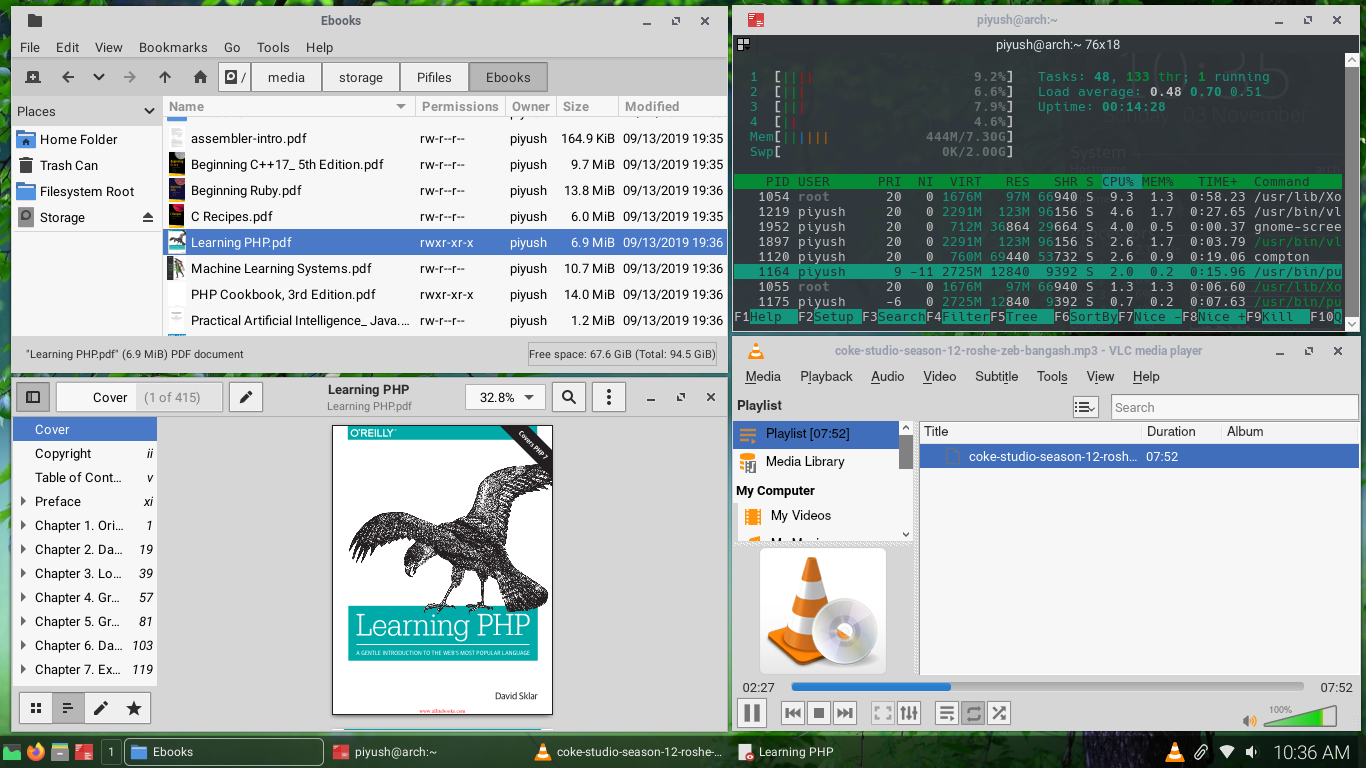The image size is (1366, 768).
Task: Toggle loop repeat mode in VLC
Action: [x=973, y=713]
